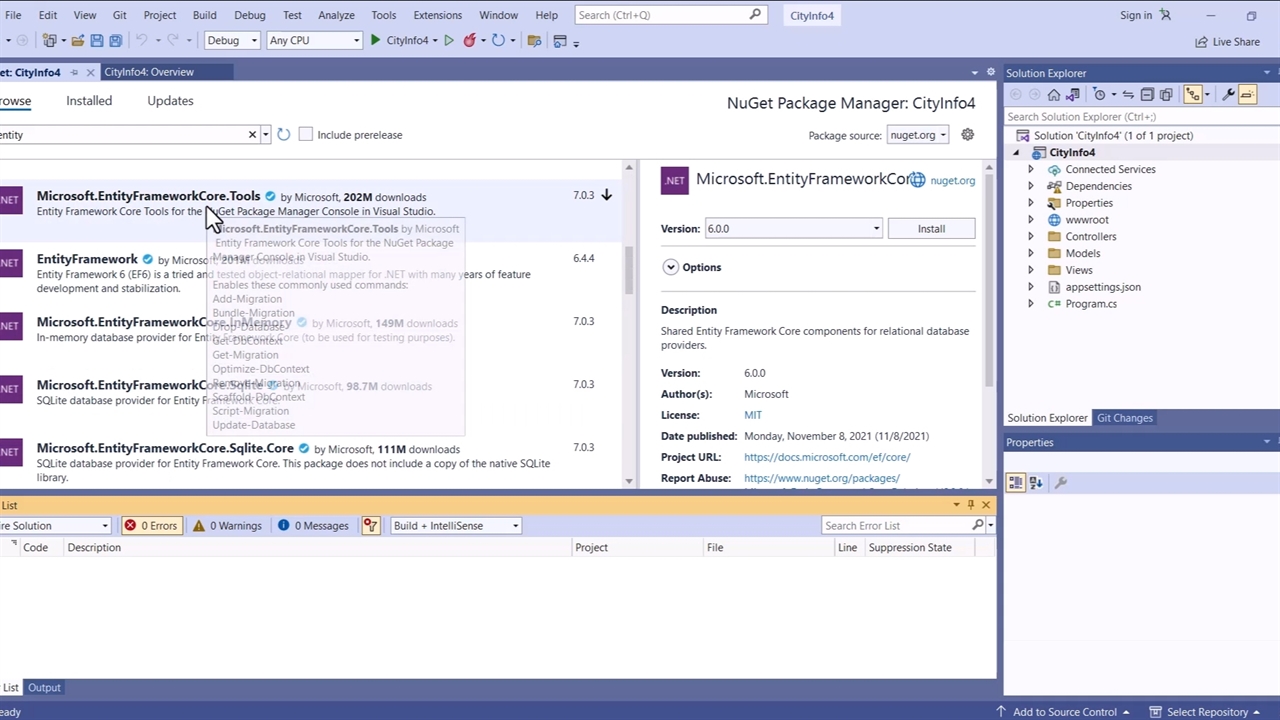Open the docs.microsoft.com Project URL link

click(x=826, y=457)
